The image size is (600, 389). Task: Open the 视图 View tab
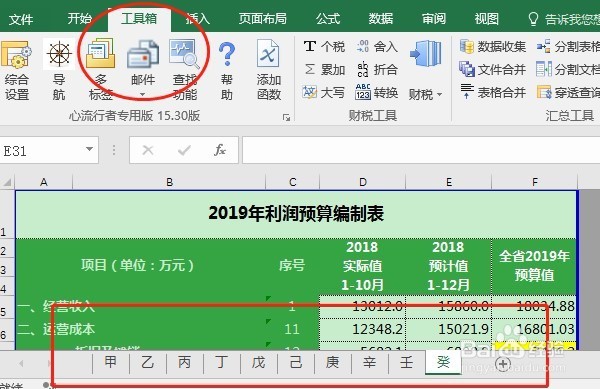point(486,18)
